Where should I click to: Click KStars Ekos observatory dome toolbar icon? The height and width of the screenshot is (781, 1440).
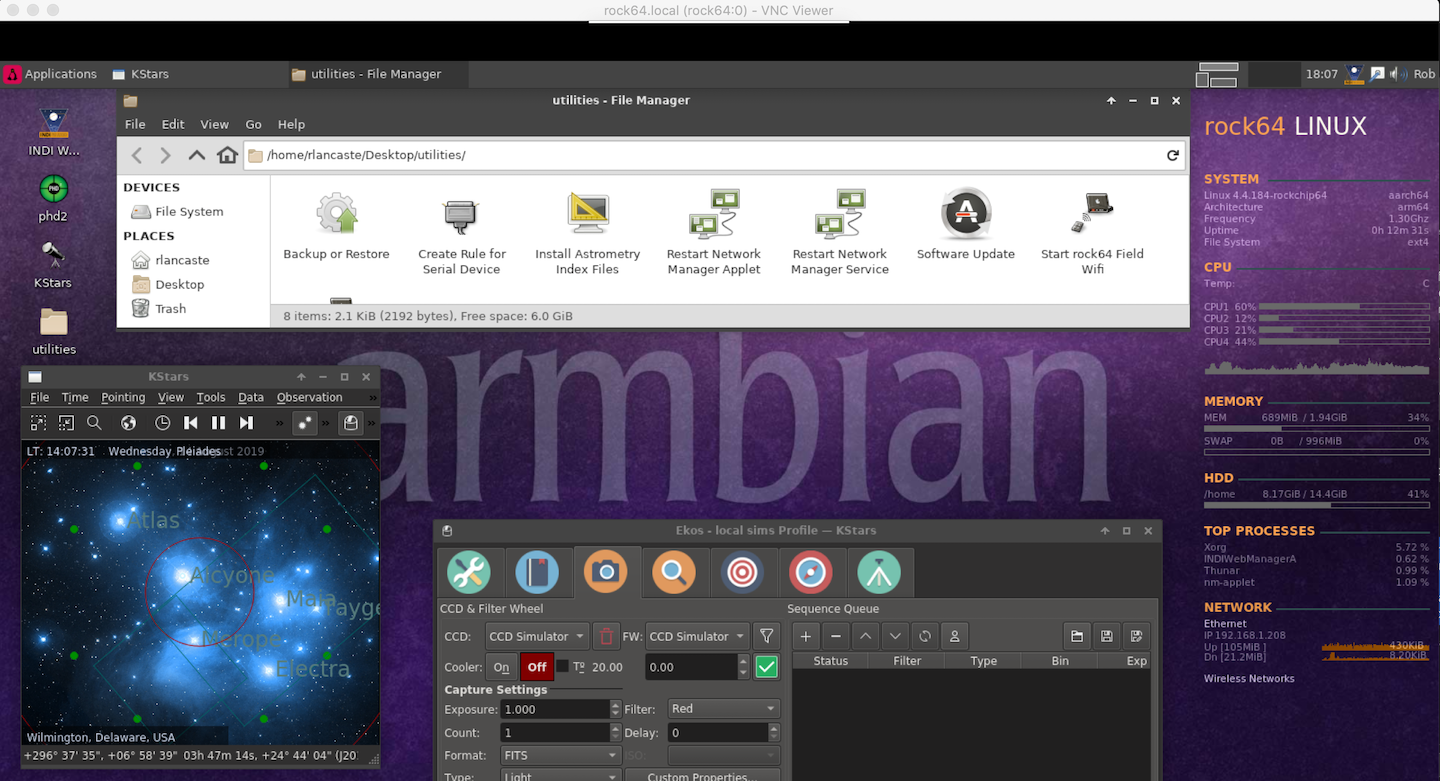350,423
